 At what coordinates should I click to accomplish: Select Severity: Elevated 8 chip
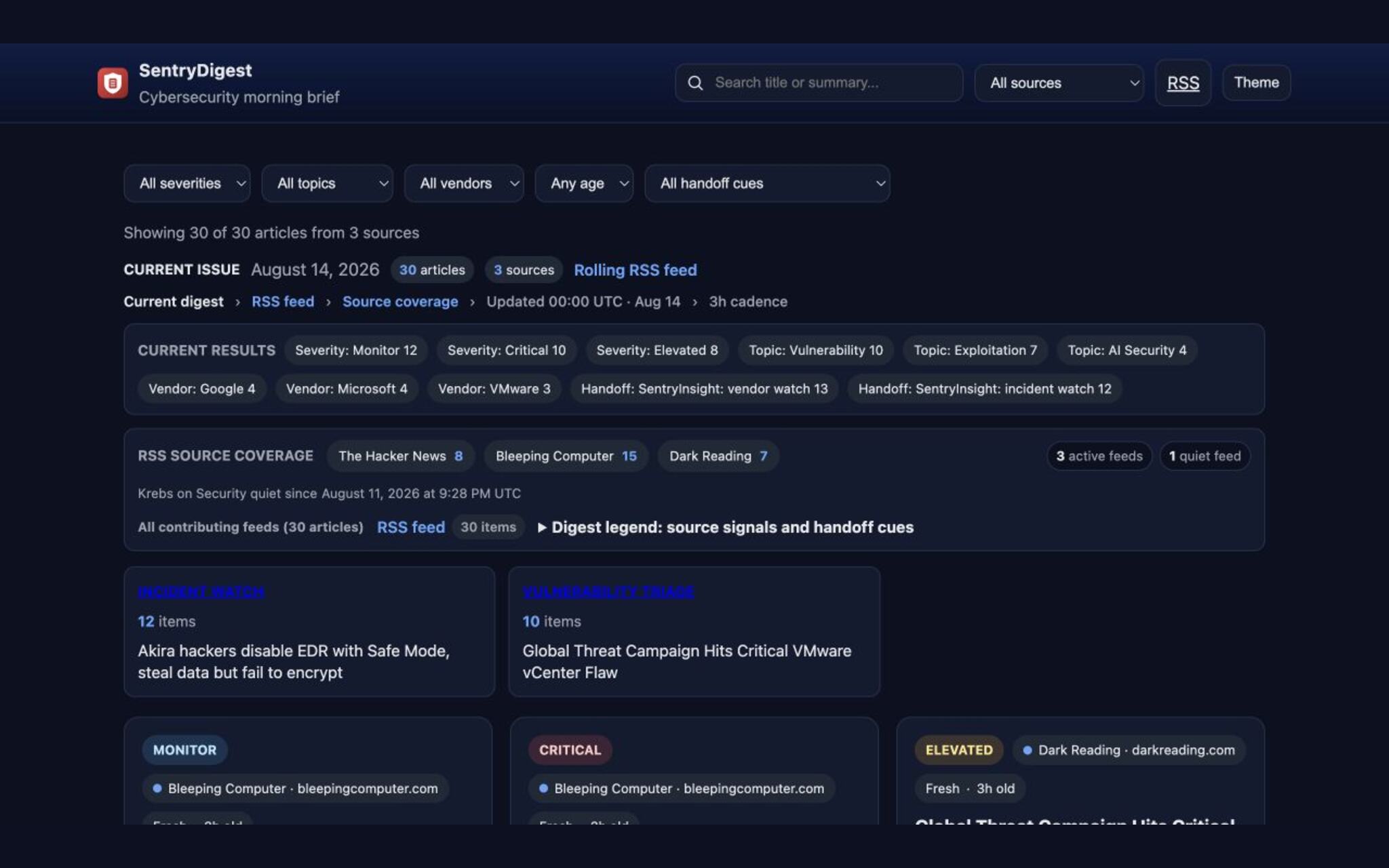[x=657, y=351]
